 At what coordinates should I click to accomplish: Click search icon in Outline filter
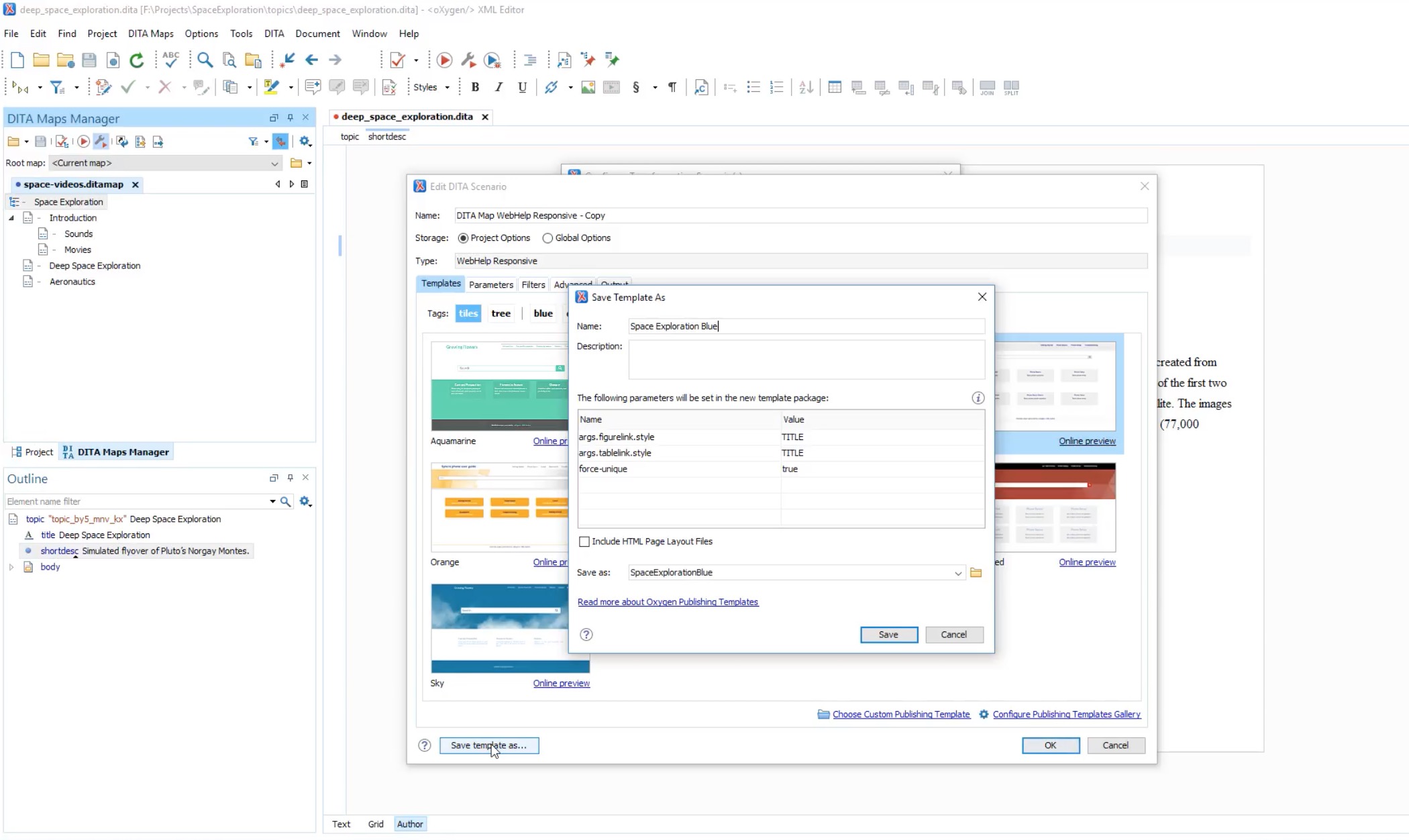(286, 502)
